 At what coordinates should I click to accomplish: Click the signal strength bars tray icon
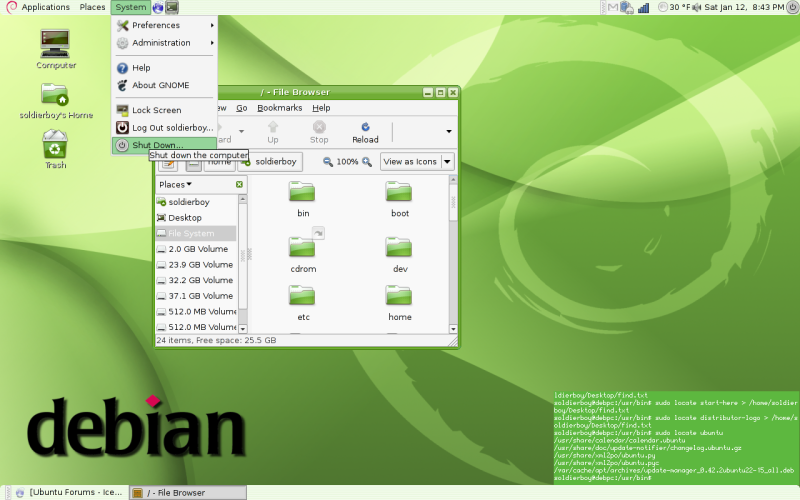[643, 7]
